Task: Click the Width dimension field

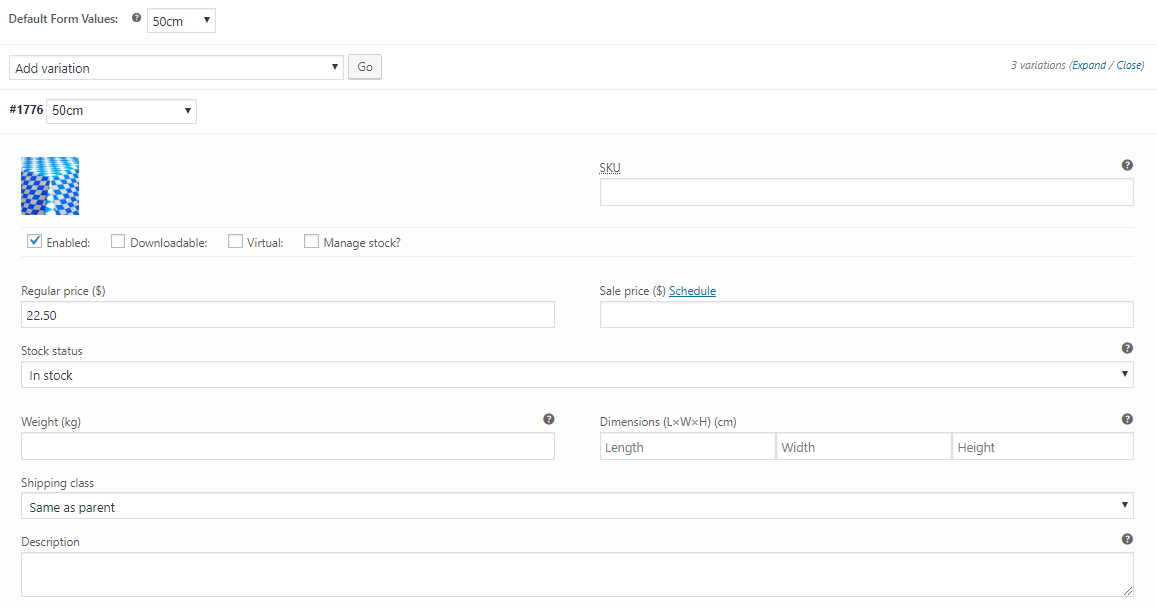Action: 863,446
